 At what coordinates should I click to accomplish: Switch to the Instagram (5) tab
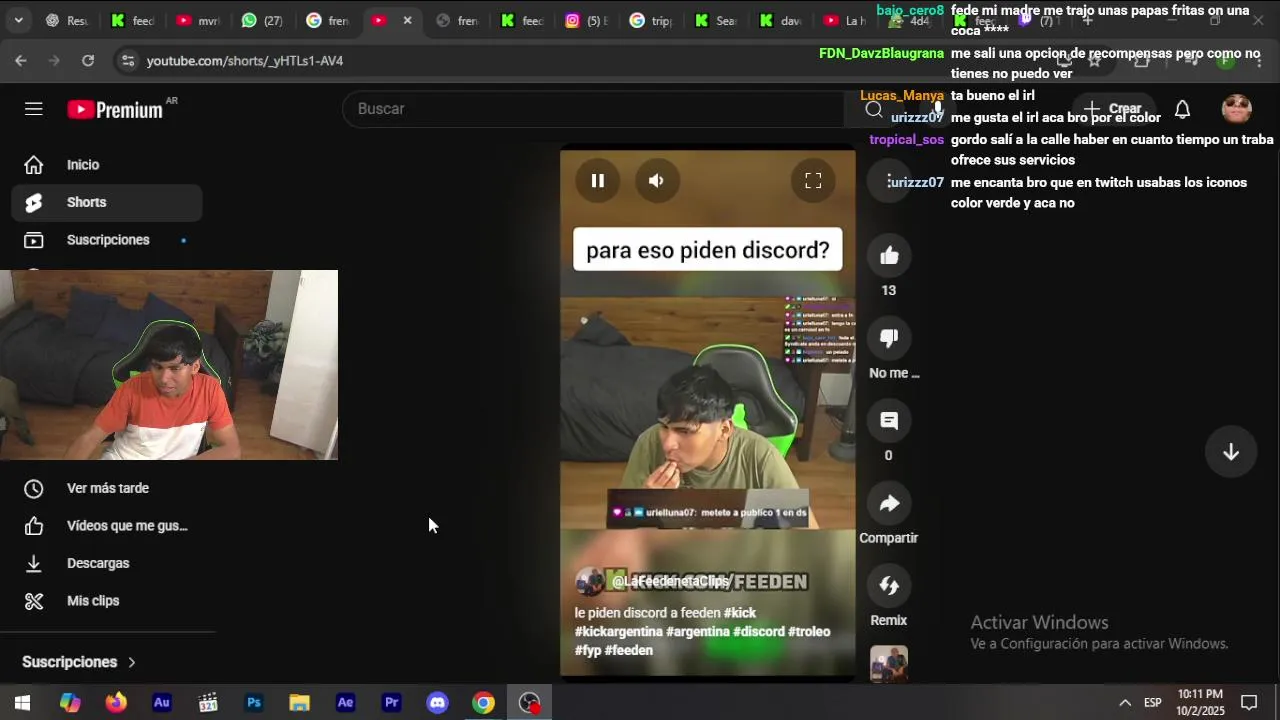(586, 20)
